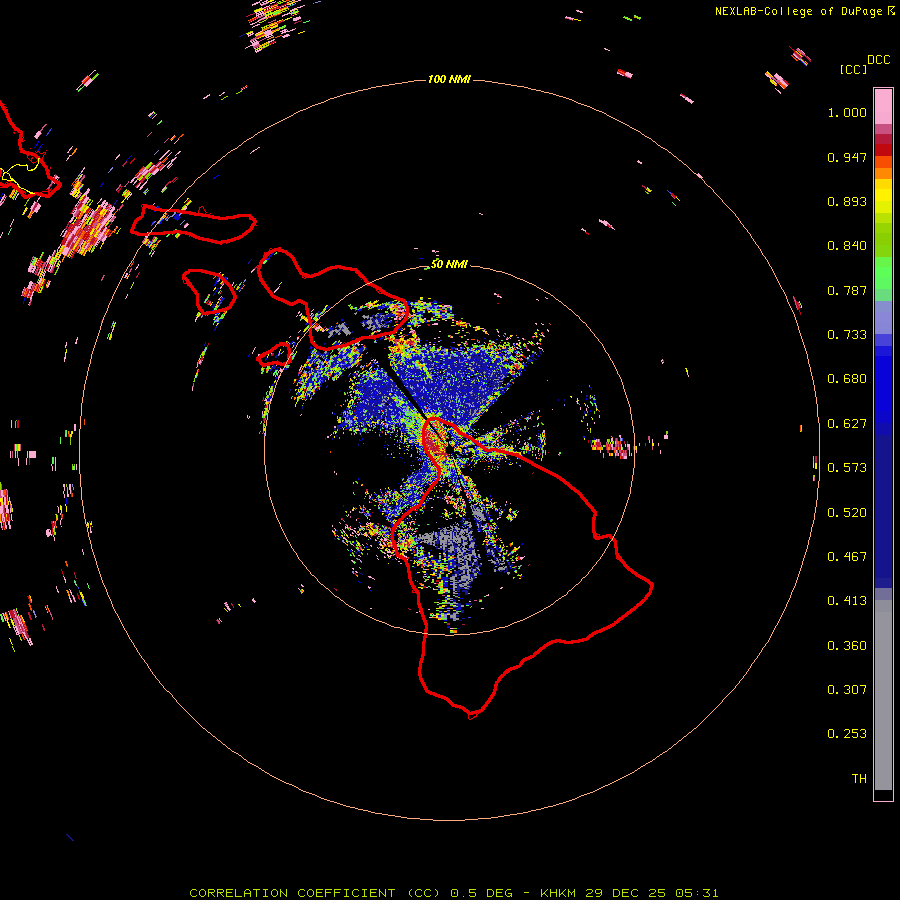
Task: Click the TH threshold label
Action: pyautogui.click(x=859, y=779)
